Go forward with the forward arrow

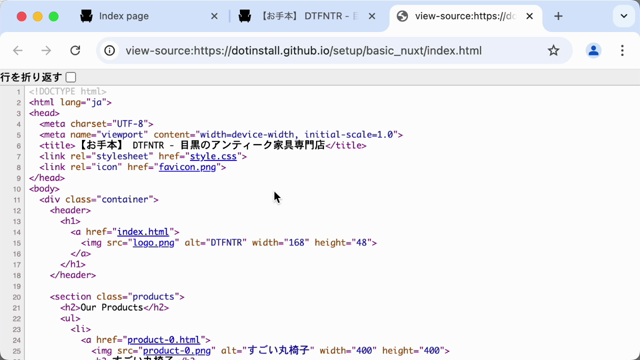tap(46, 51)
